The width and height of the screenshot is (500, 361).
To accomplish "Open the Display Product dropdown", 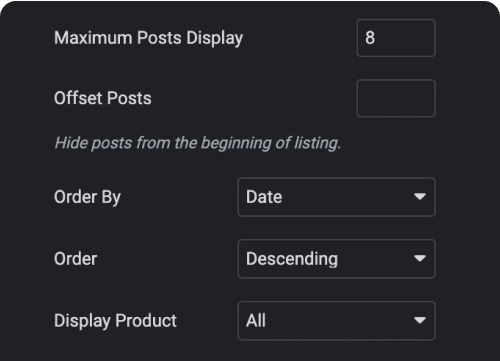I will click(x=336, y=321).
